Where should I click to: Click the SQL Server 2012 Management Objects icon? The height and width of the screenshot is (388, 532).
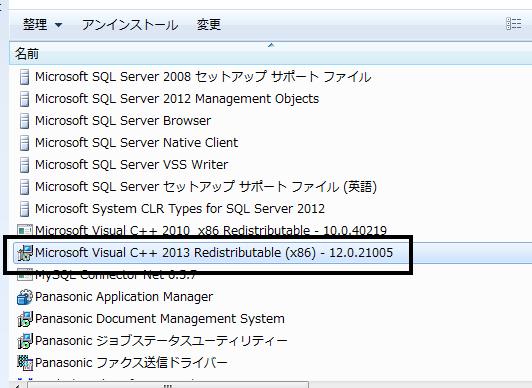click(24, 99)
